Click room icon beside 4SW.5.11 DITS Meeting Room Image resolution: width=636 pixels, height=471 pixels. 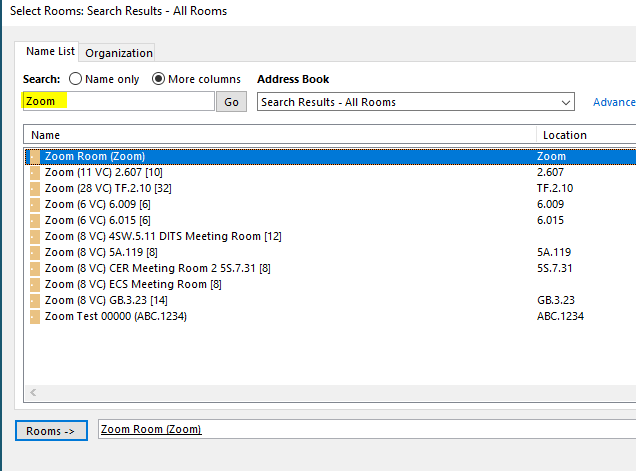tap(35, 237)
